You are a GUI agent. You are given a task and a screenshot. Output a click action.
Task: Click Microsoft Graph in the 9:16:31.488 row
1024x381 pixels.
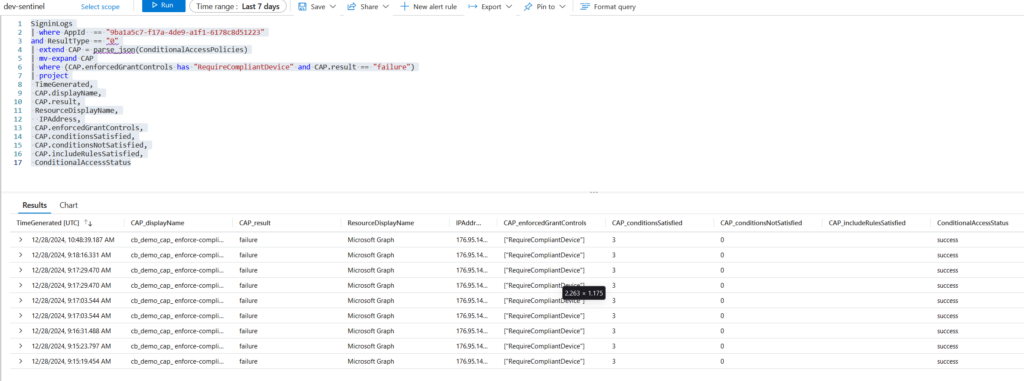(371, 331)
